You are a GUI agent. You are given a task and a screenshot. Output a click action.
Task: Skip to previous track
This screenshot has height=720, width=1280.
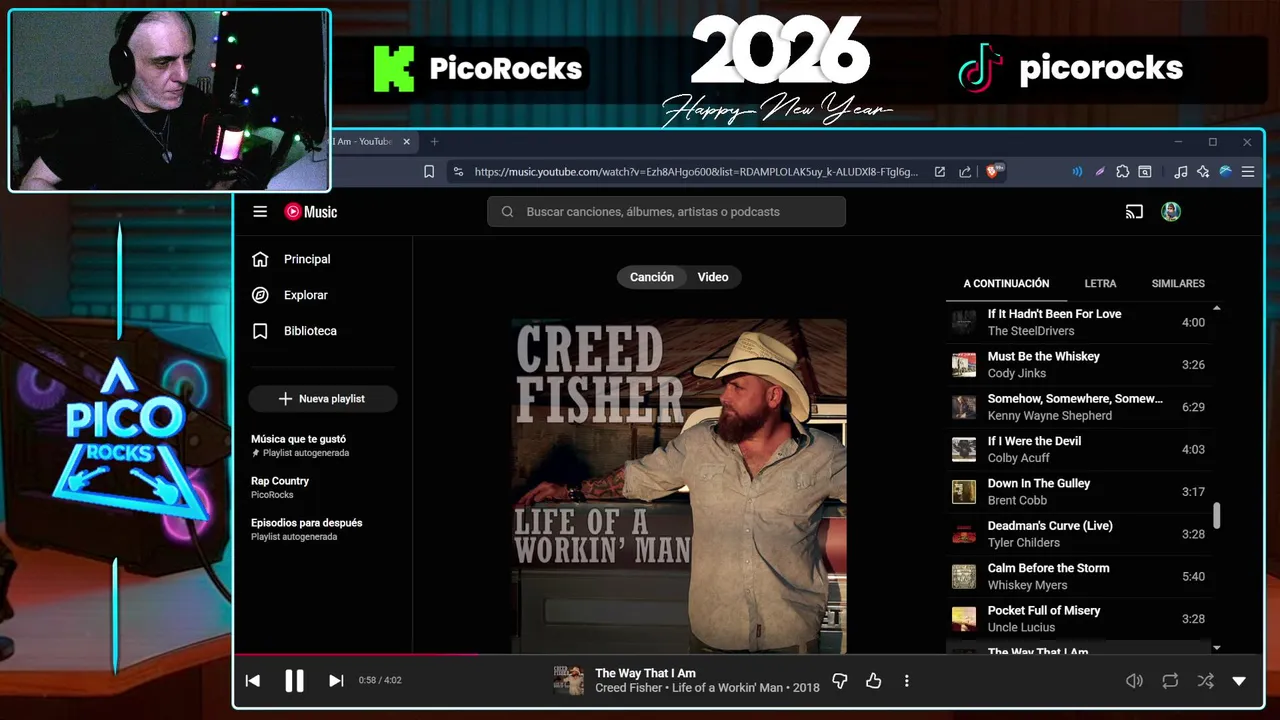pos(253,680)
